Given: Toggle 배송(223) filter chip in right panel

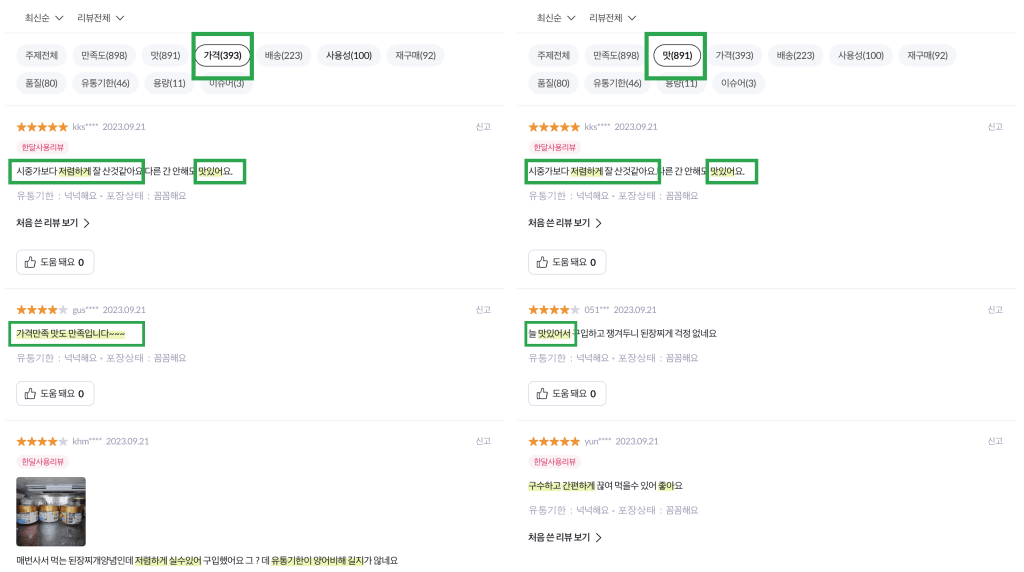Looking at the screenshot, I should (x=796, y=56).
